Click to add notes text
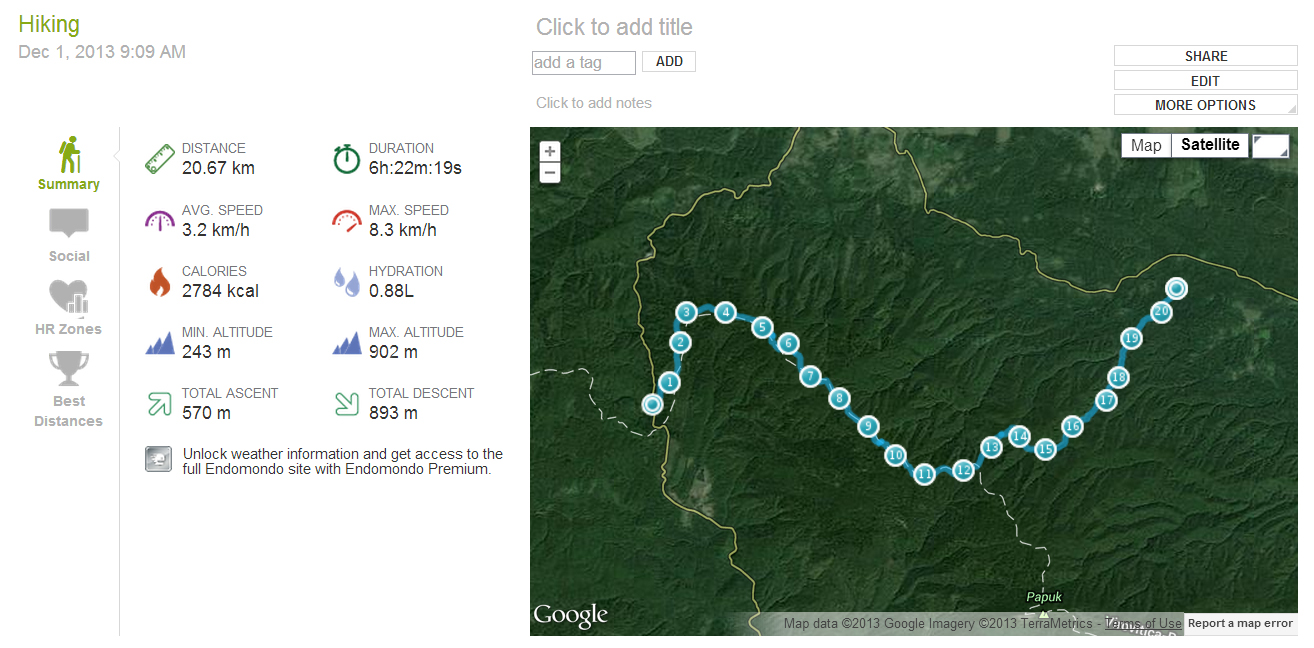This screenshot has width=1314, height=648. point(594,103)
